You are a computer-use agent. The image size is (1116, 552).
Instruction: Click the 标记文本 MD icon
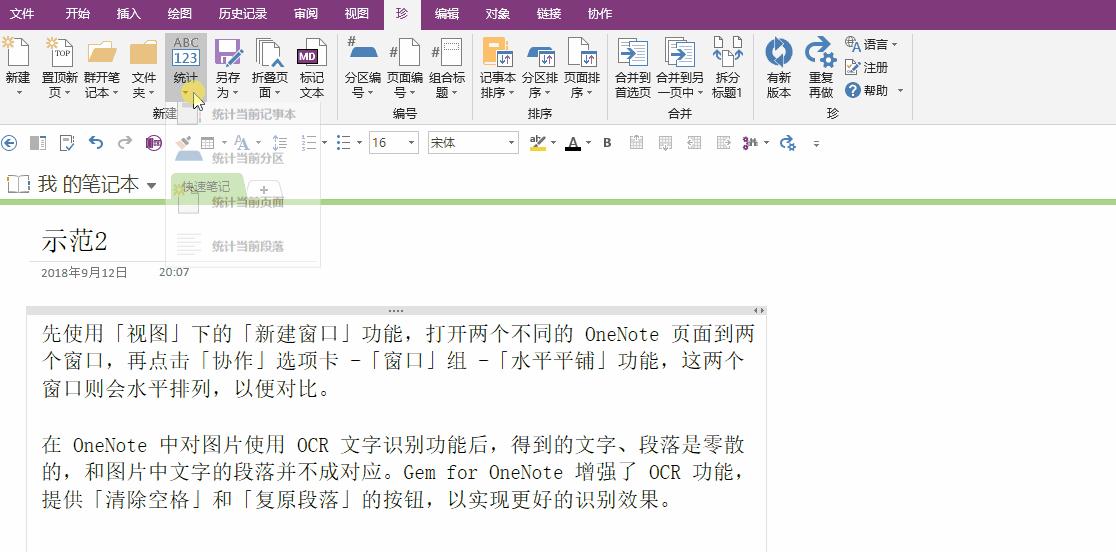click(312, 52)
